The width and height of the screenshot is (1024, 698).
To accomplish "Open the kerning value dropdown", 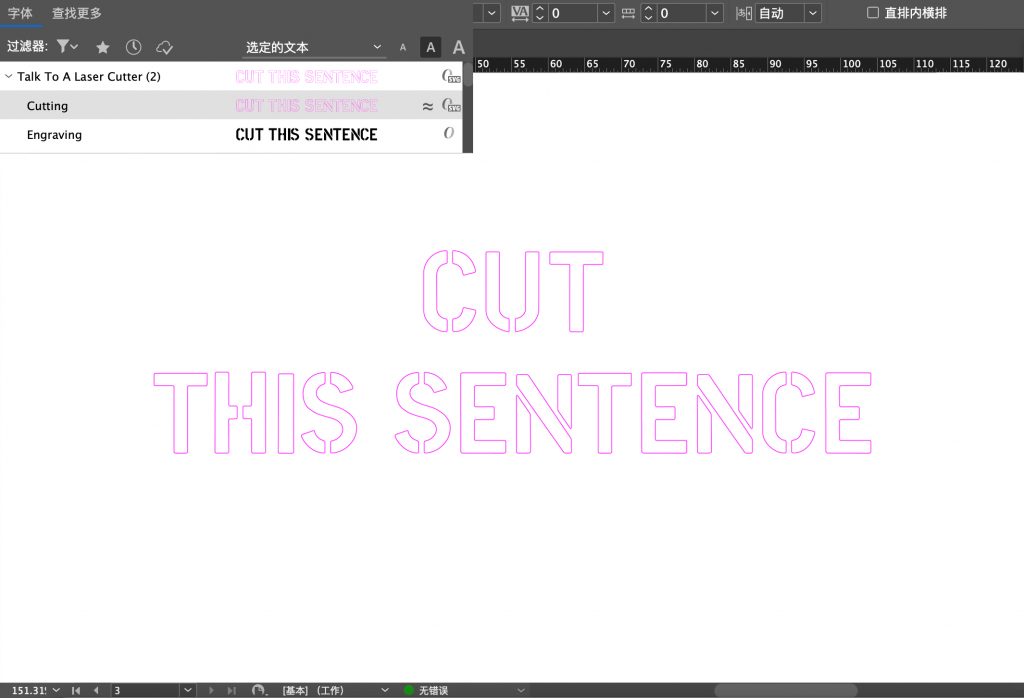I will [x=606, y=13].
